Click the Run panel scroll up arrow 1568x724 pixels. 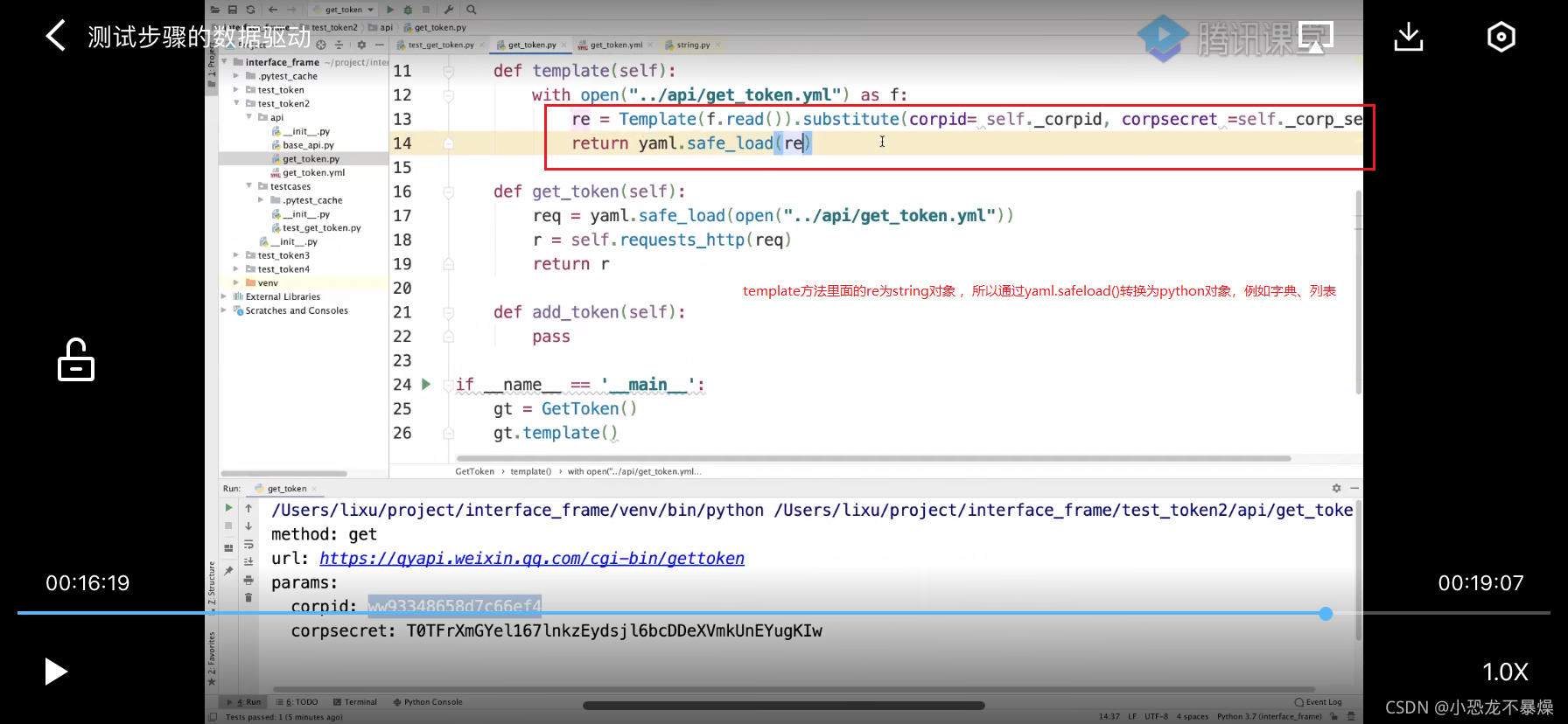(x=248, y=507)
